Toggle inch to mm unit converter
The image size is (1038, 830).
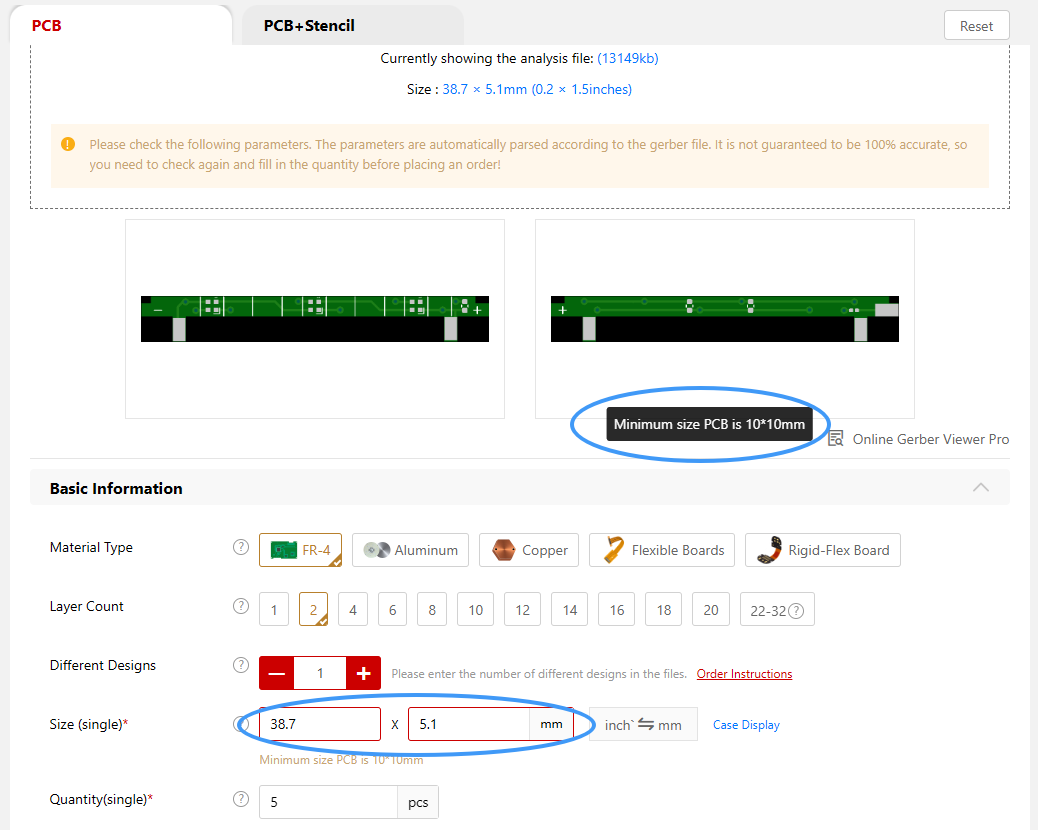(x=643, y=725)
